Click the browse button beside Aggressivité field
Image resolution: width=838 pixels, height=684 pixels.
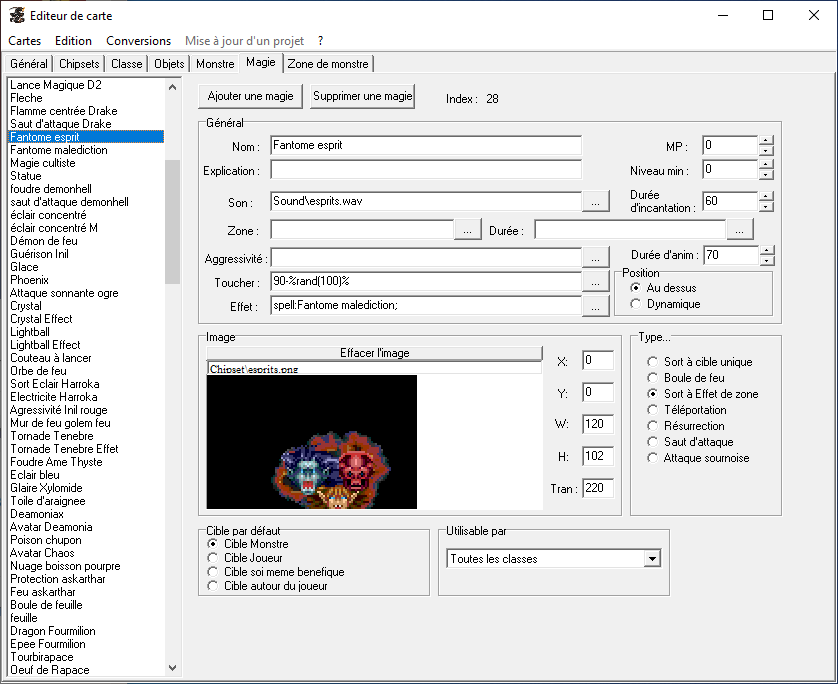[x=595, y=257]
